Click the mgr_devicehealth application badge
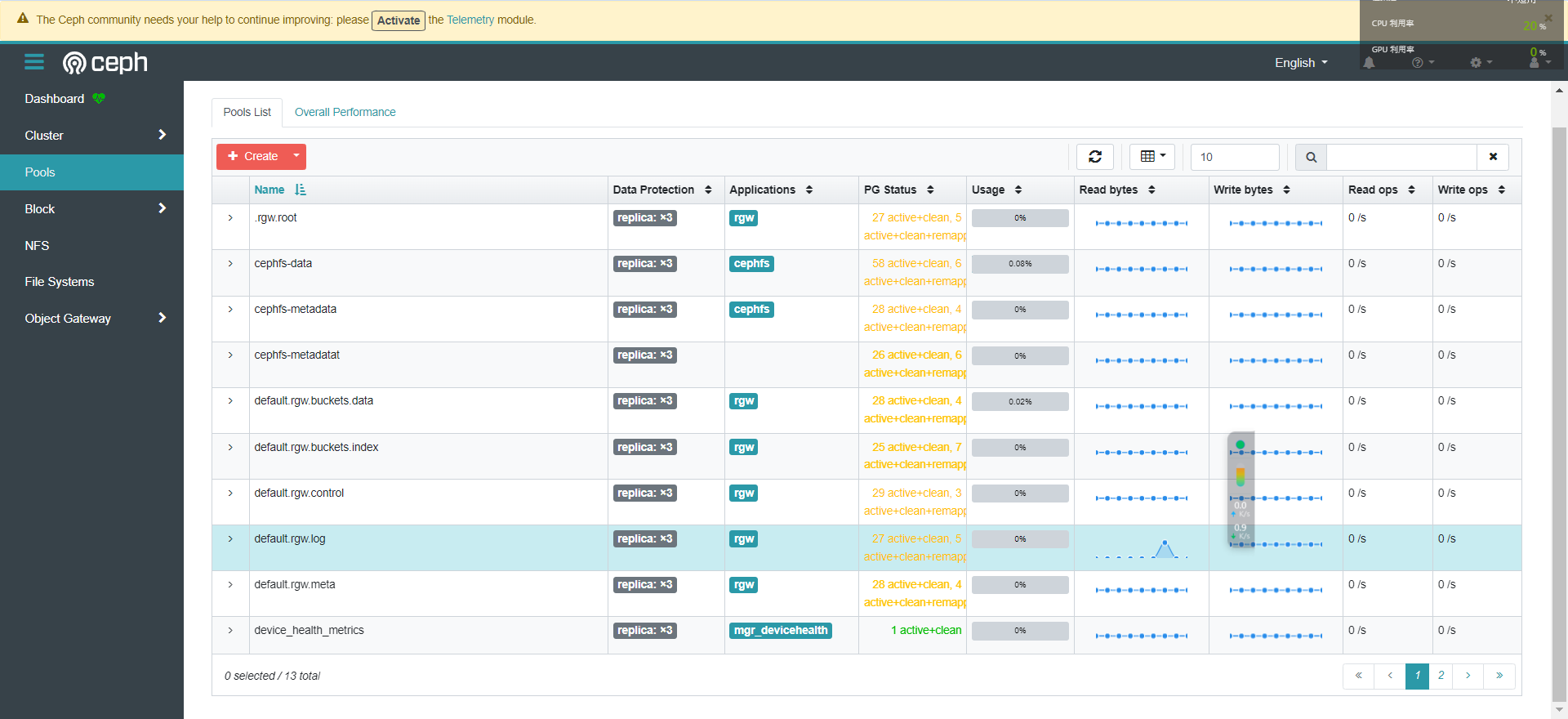 click(781, 631)
